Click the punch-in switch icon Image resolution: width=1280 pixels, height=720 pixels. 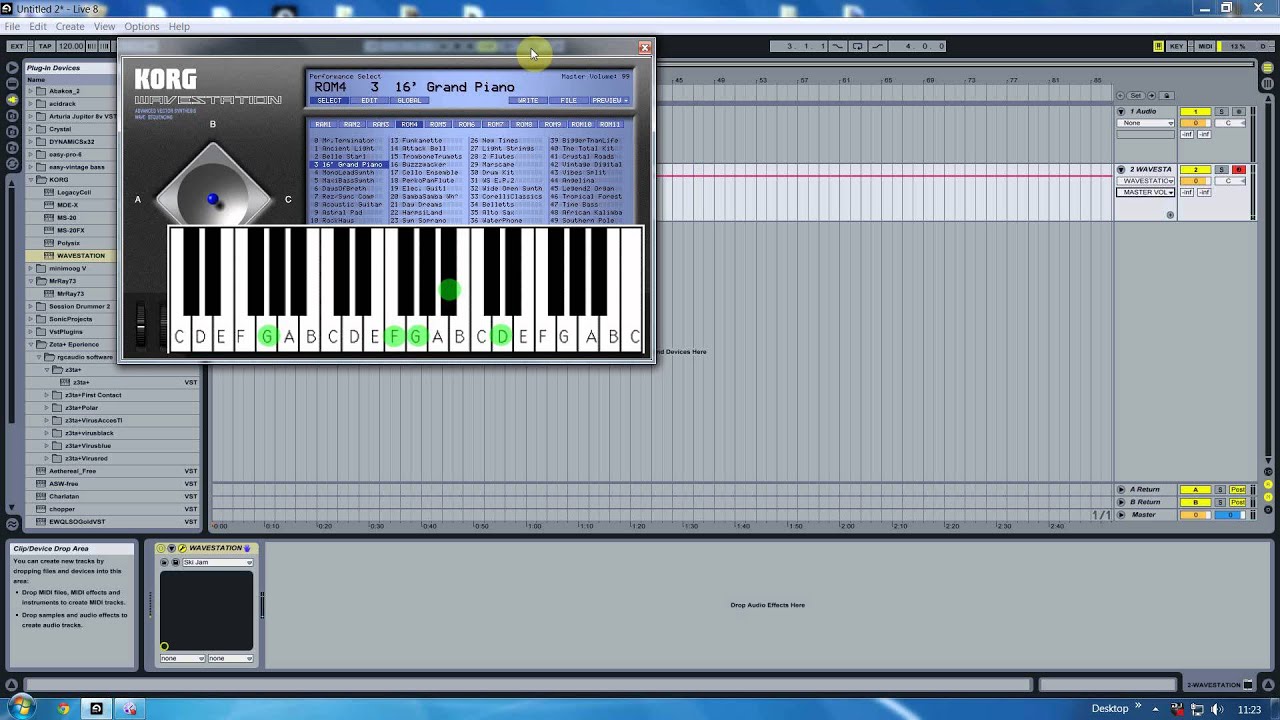coord(837,46)
